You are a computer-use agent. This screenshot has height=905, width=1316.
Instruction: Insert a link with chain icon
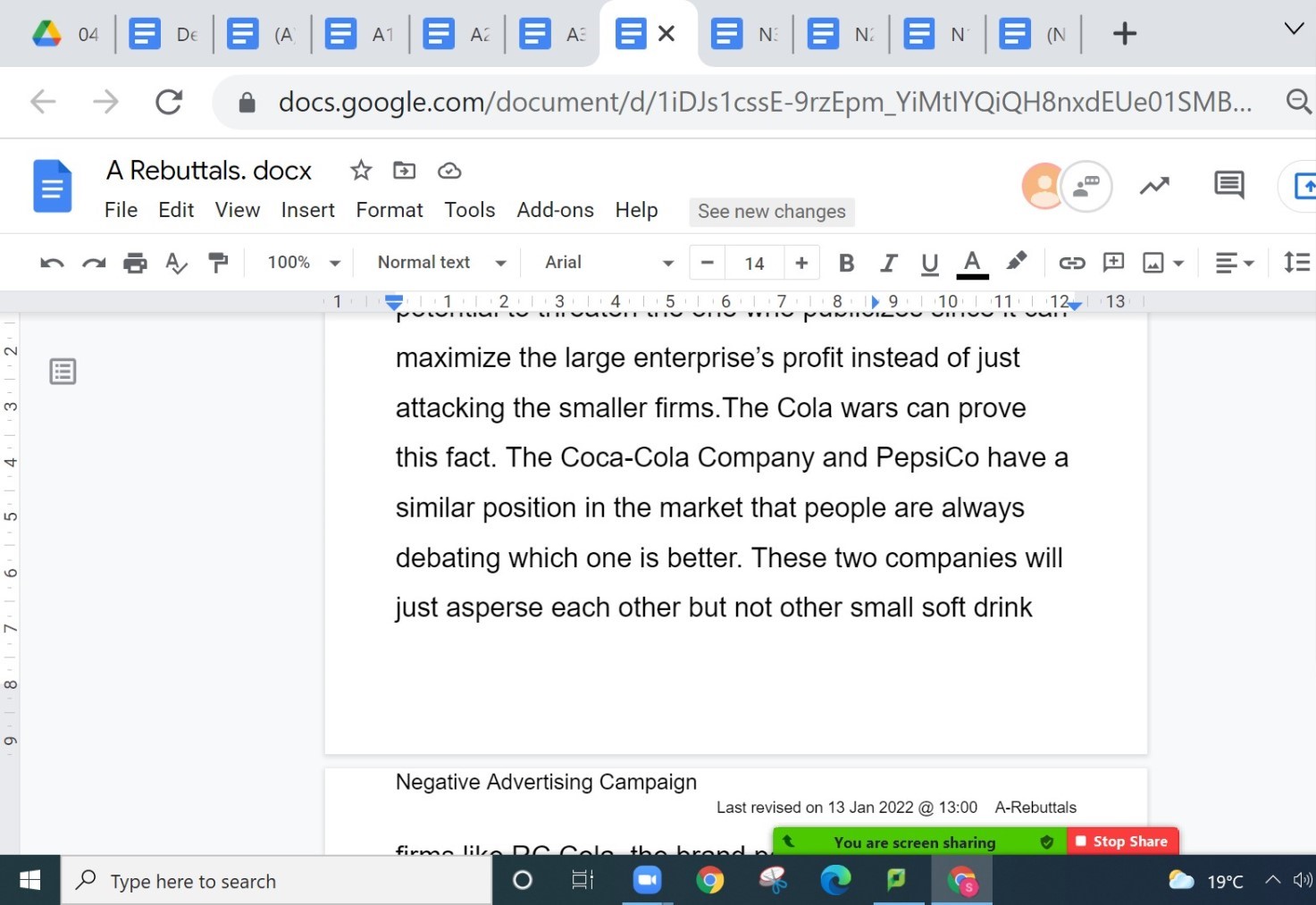point(1071,263)
